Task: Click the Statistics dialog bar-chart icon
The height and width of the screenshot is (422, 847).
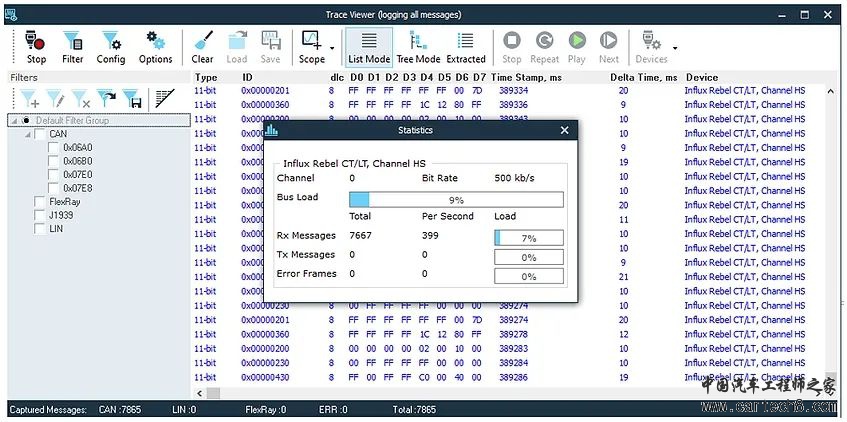Action: 272,130
